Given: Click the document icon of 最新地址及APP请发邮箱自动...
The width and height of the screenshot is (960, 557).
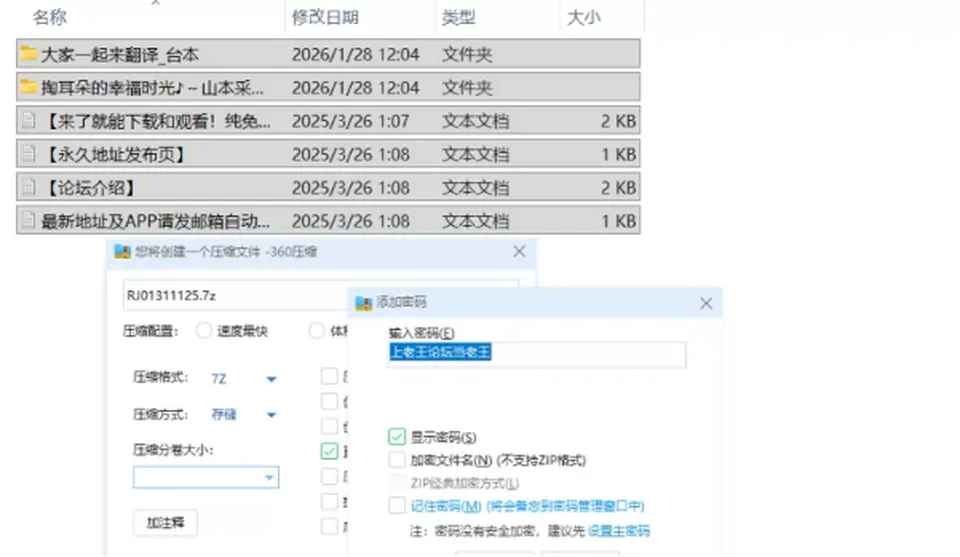Looking at the screenshot, I should tap(28, 220).
